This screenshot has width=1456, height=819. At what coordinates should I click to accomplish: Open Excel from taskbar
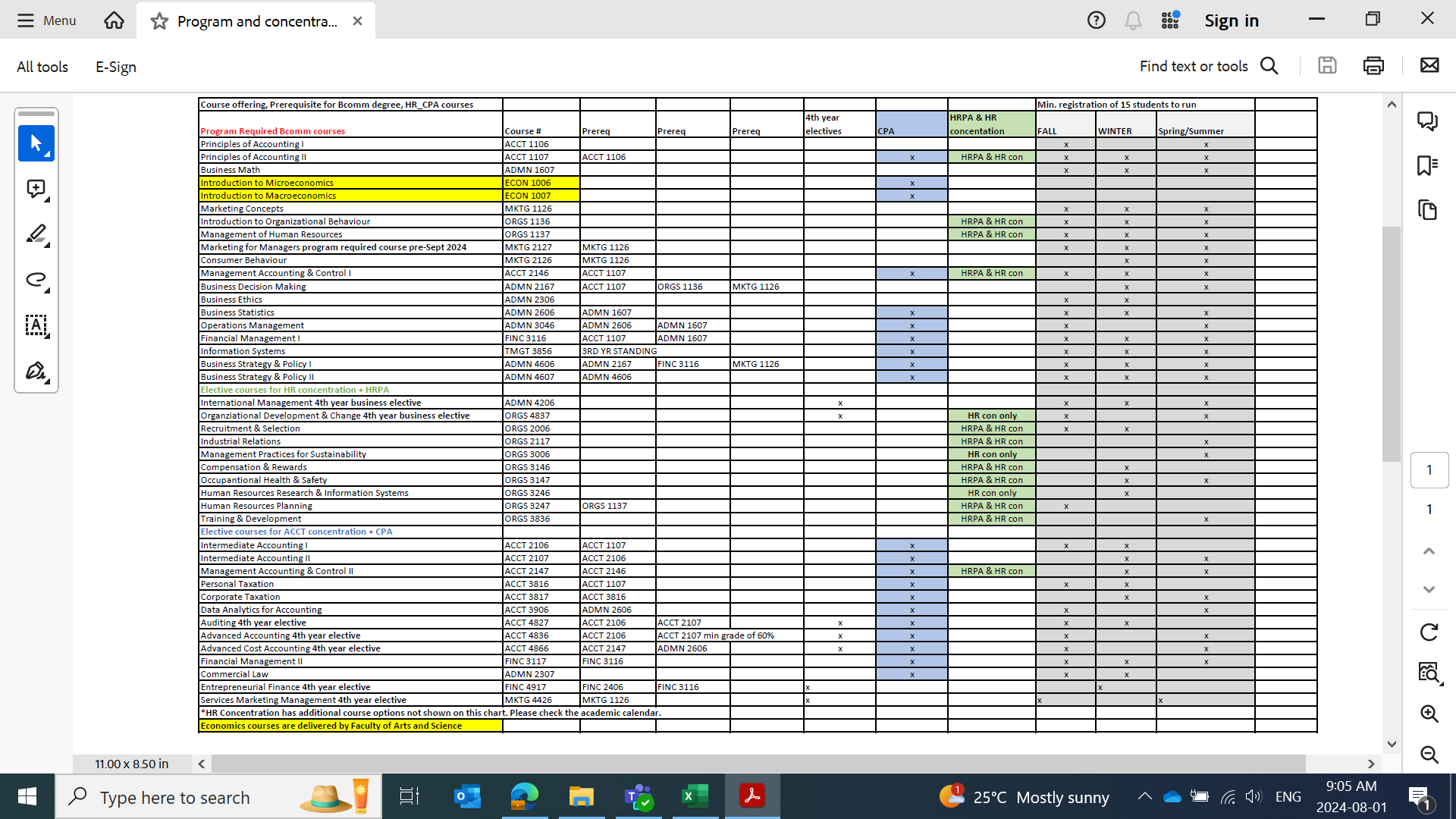point(695,796)
